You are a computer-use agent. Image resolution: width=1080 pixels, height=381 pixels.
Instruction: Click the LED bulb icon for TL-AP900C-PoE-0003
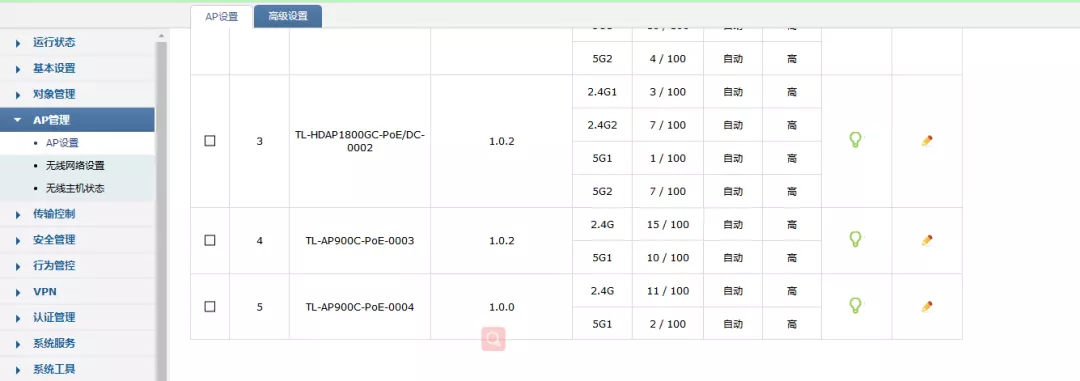coord(855,240)
